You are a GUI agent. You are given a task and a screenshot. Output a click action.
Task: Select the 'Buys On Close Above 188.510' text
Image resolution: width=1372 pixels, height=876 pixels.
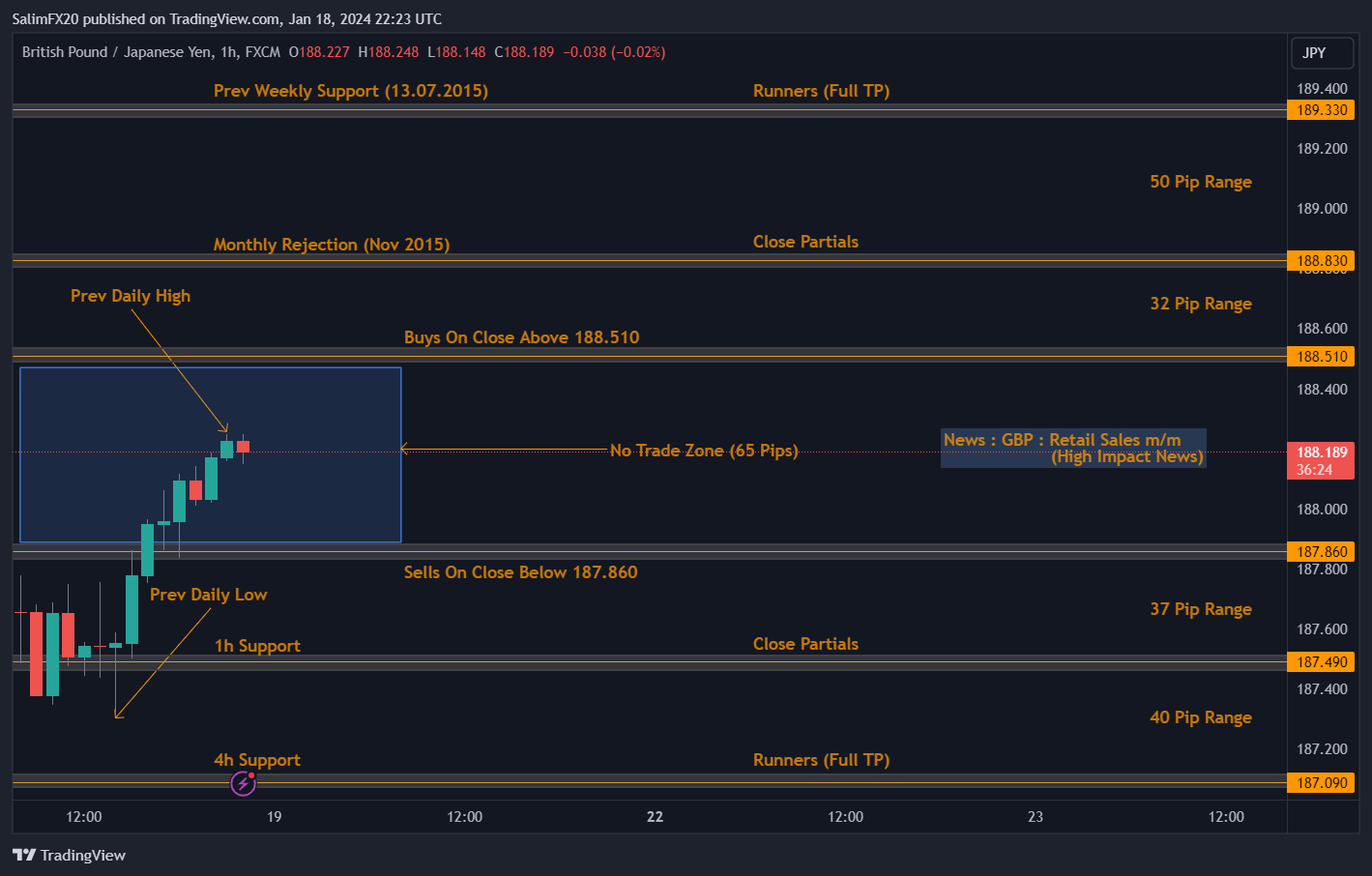(521, 337)
